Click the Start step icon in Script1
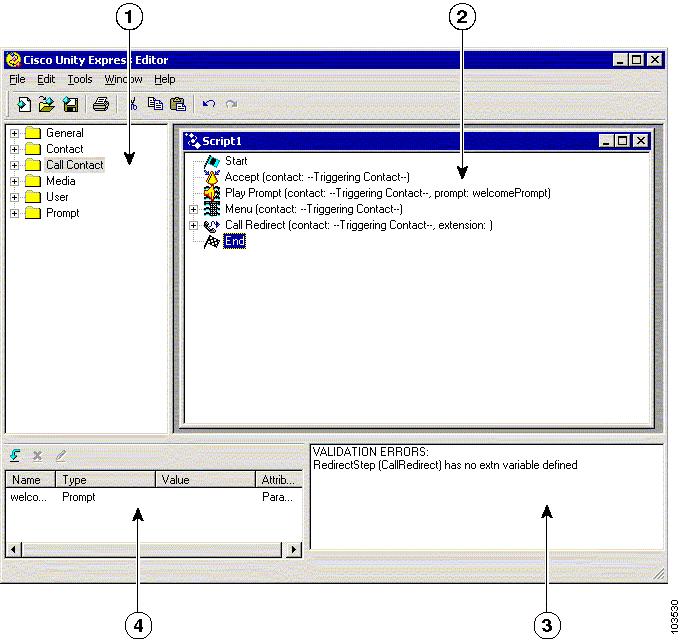Image resolution: width=680 pixels, height=640 pixels. pos(212,162)
